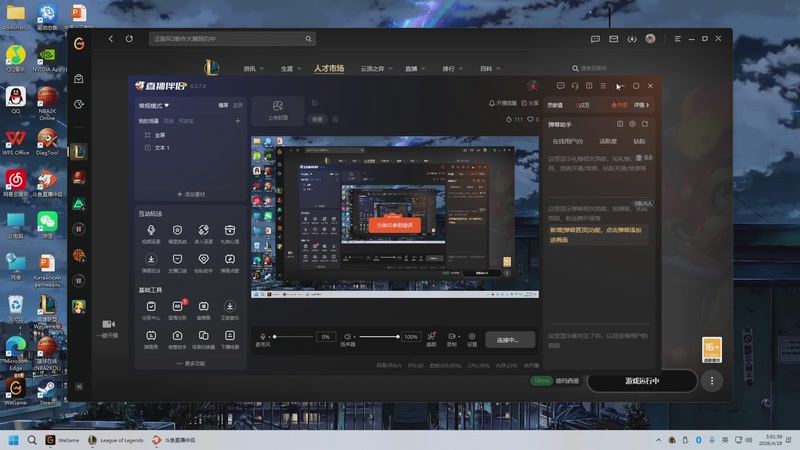Expand the dropdown arrow beside 录制
The image size is (800, 450).
point(459,337)
